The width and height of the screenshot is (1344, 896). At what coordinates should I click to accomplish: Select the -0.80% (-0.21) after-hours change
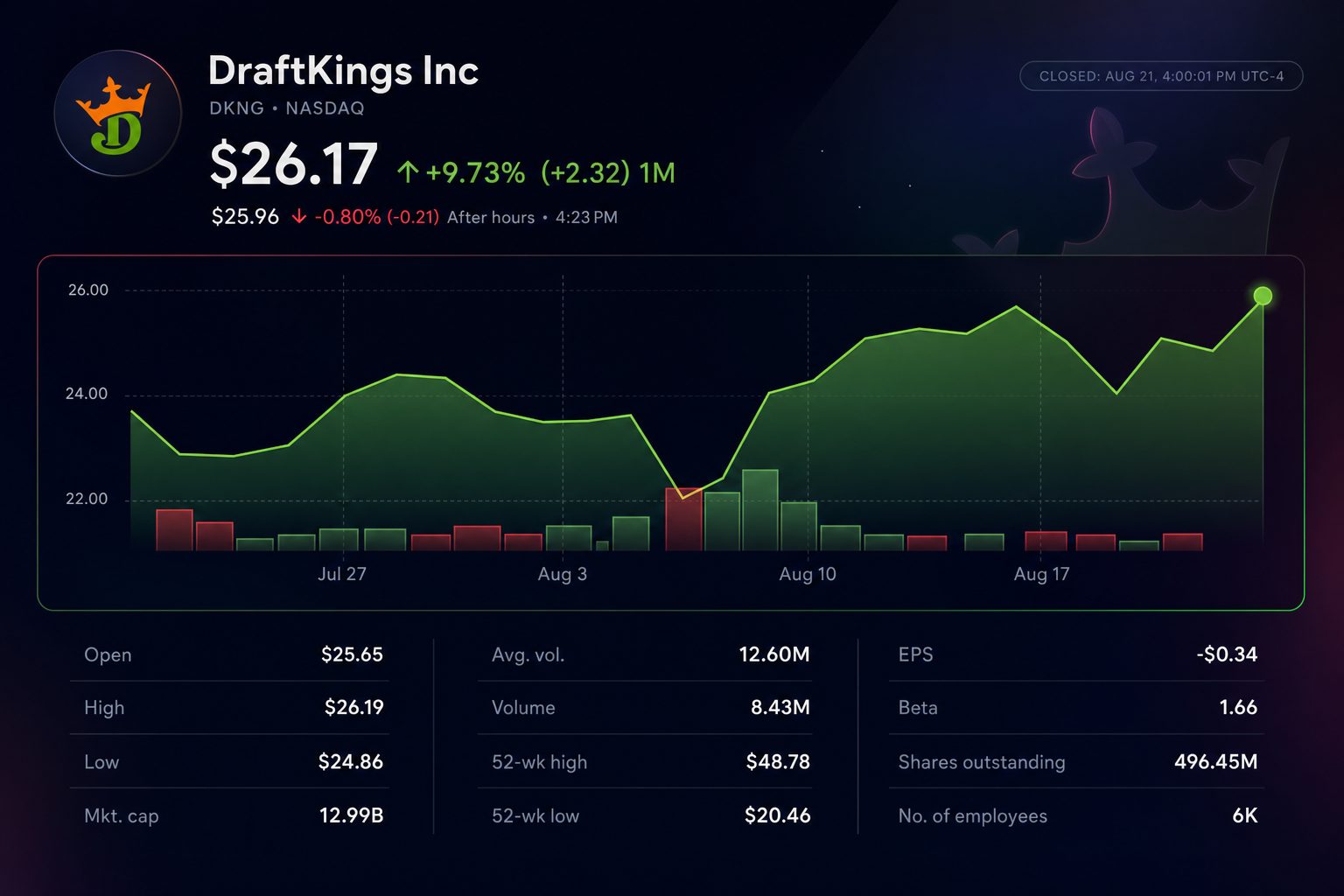[376, 217]
